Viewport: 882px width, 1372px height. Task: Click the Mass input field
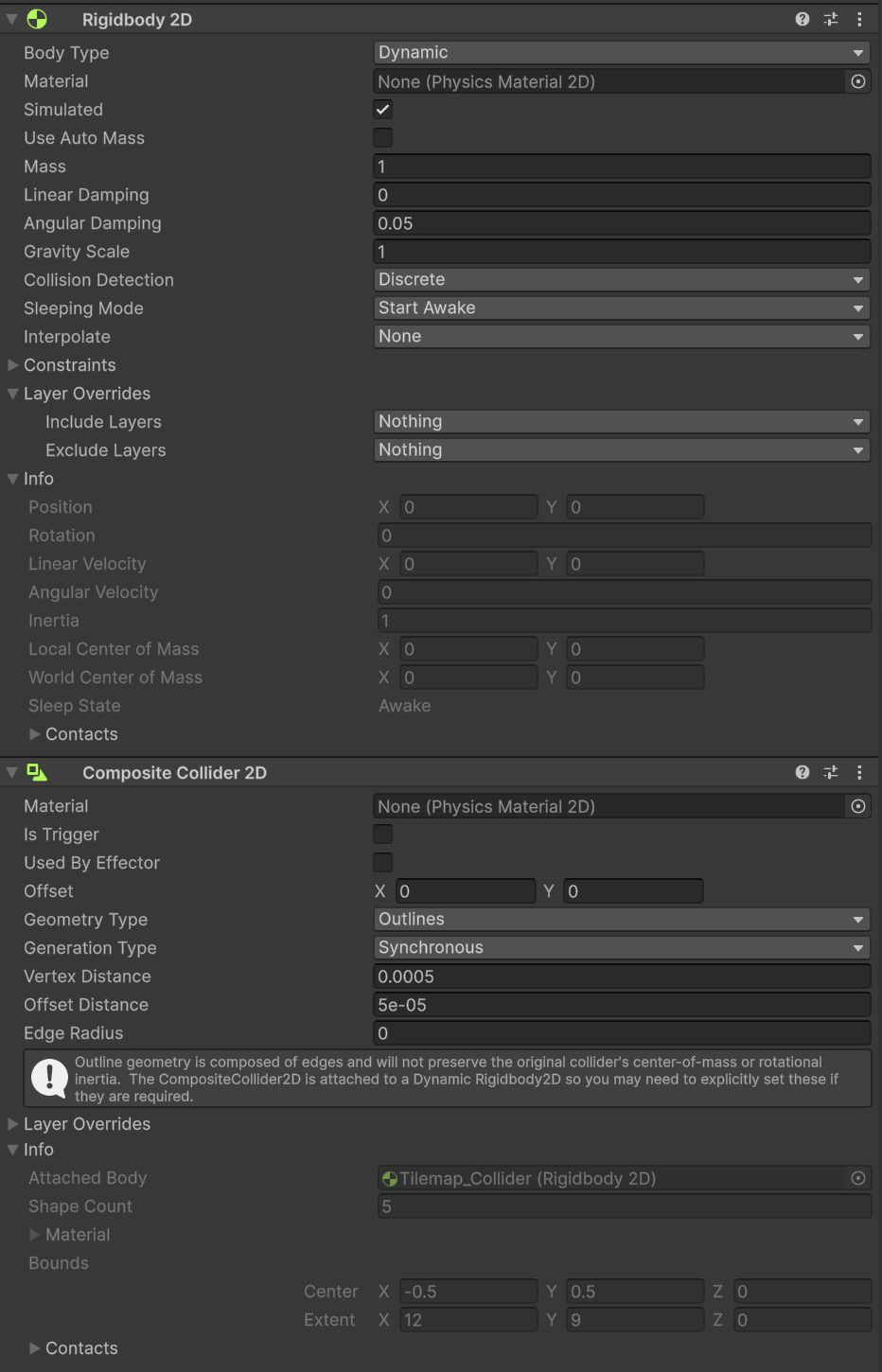[x=621, y=167]
